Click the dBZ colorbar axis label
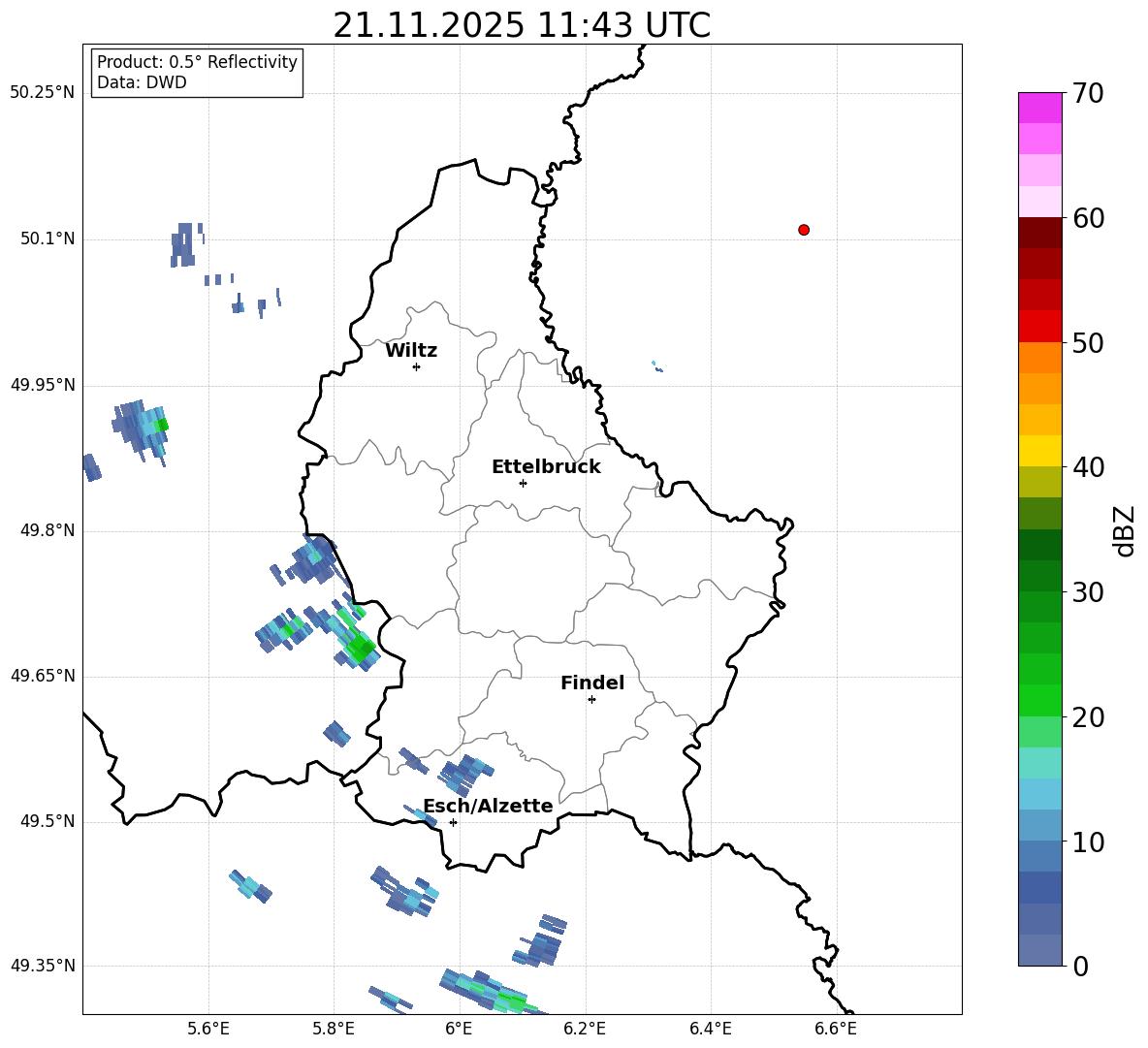1148x1048 pixels. click(x=1126, y=530)
